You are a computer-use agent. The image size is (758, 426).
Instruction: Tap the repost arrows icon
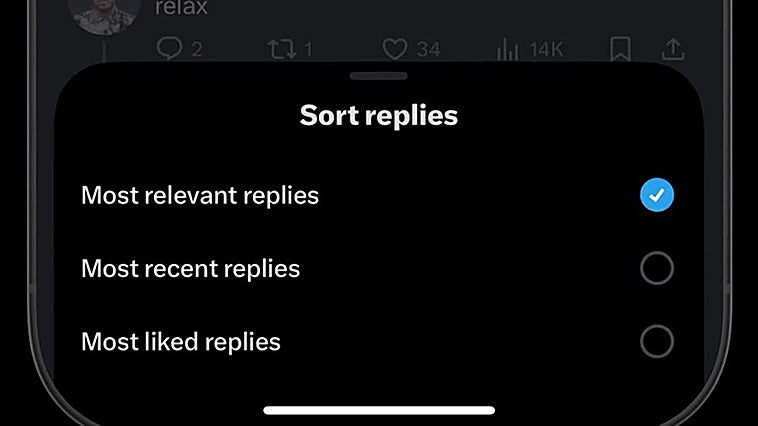[283, 48]
